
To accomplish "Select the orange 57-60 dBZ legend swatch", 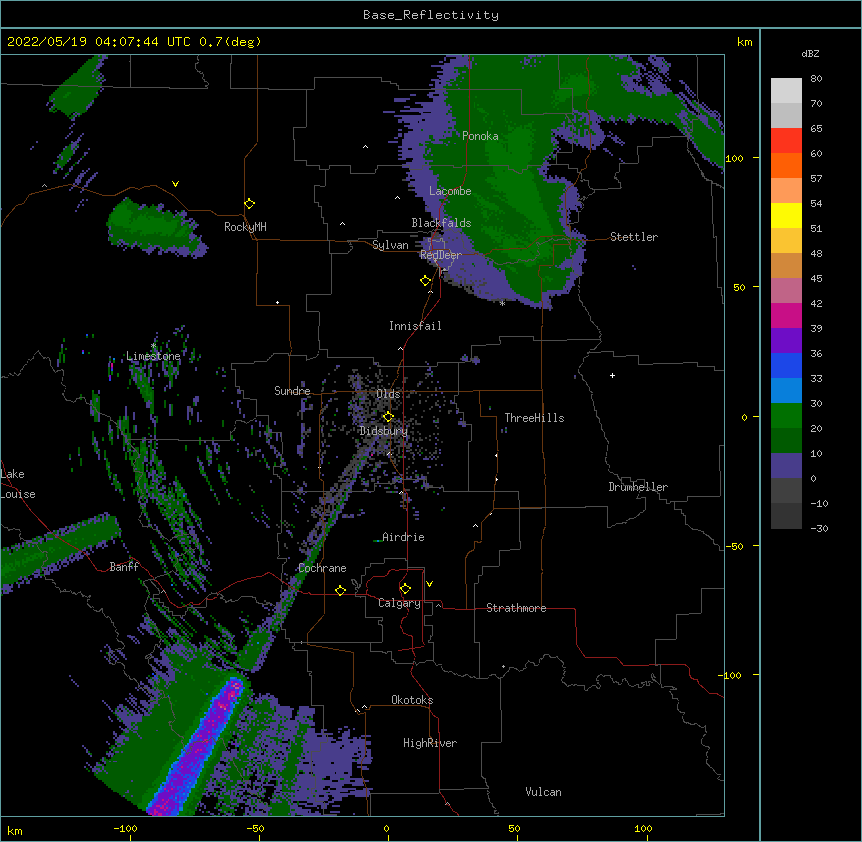I will coord(786,165).
